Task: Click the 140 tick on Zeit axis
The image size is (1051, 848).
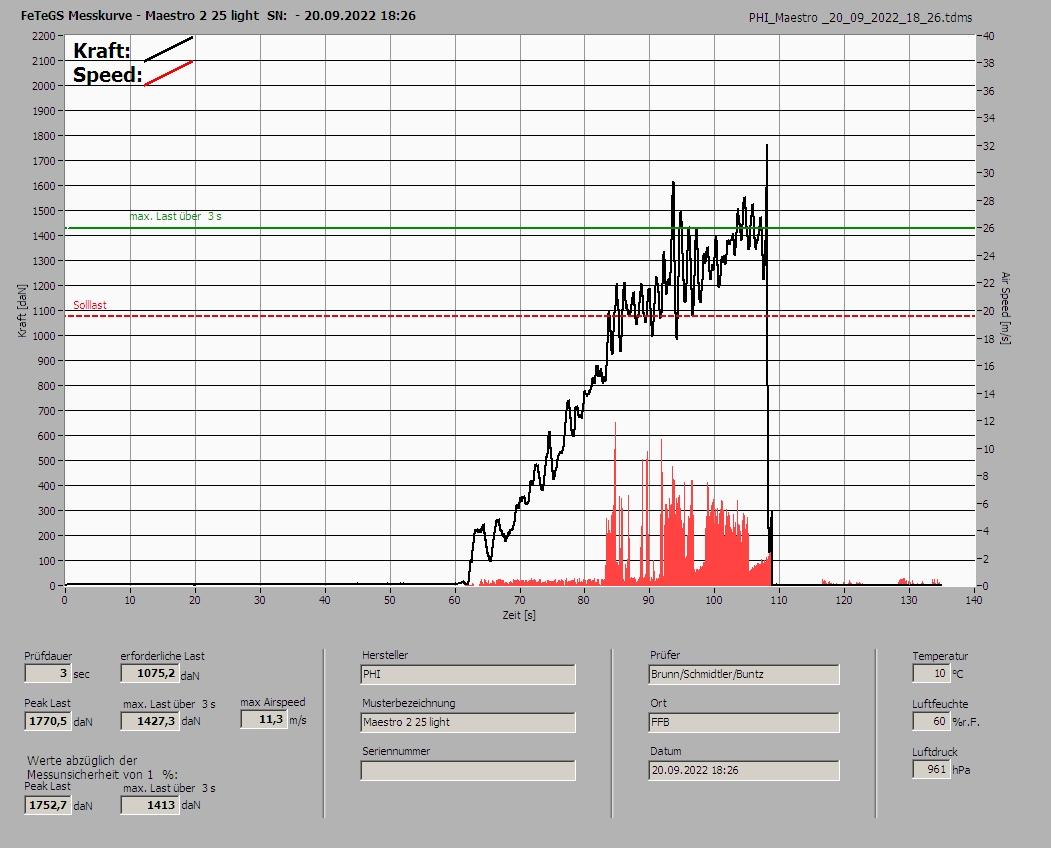Action: pos(974,600)
